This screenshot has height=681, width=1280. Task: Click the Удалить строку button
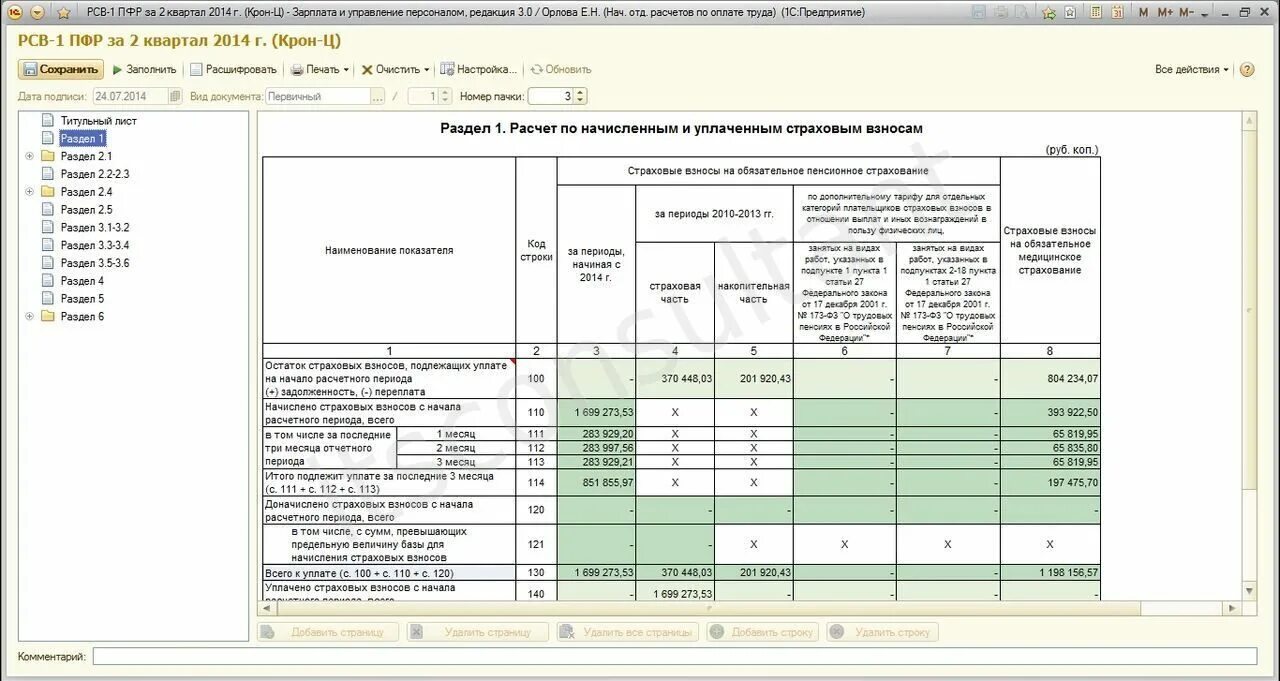point(882,632)
